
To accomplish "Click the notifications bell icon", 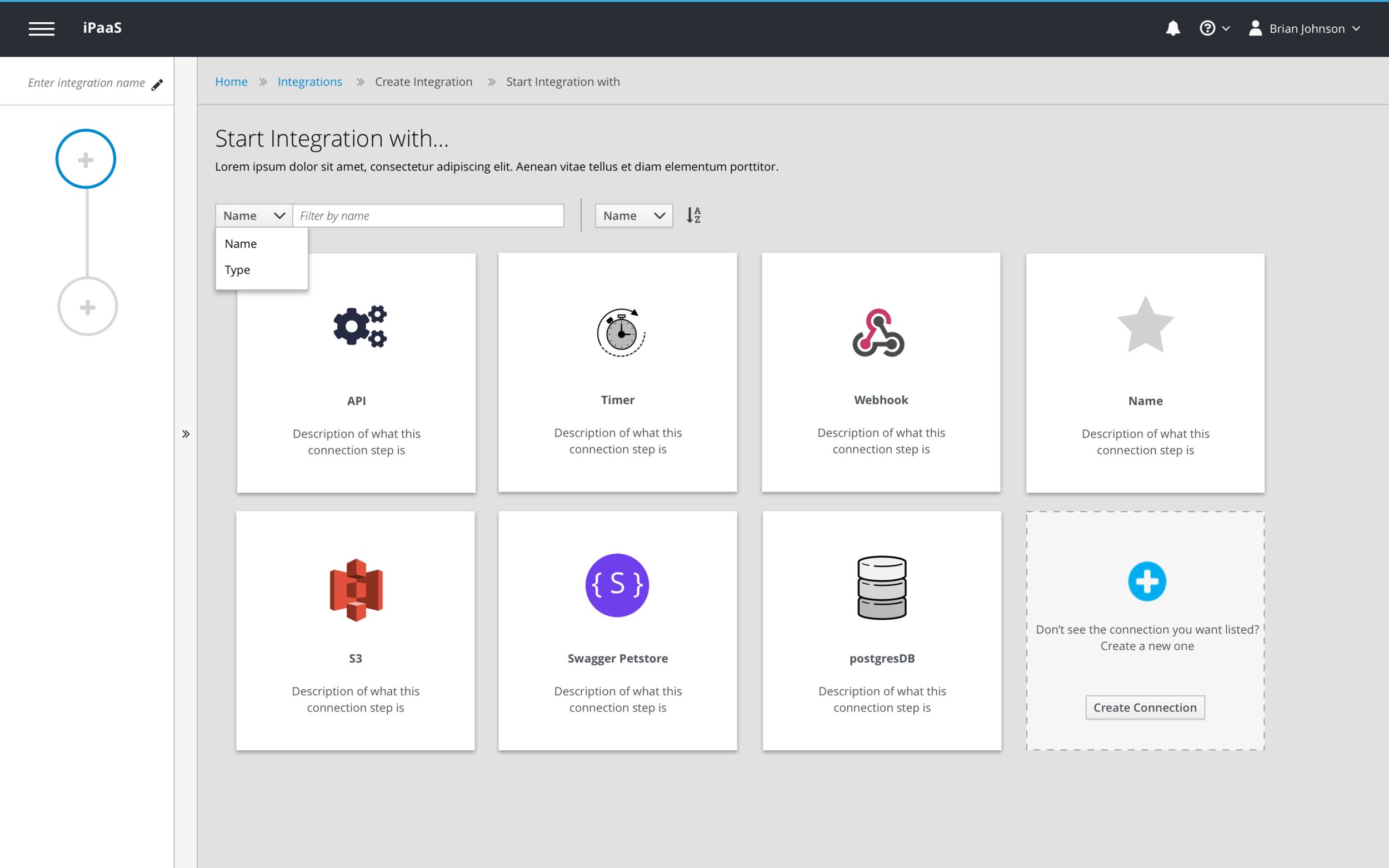I will coord(1172,28).
